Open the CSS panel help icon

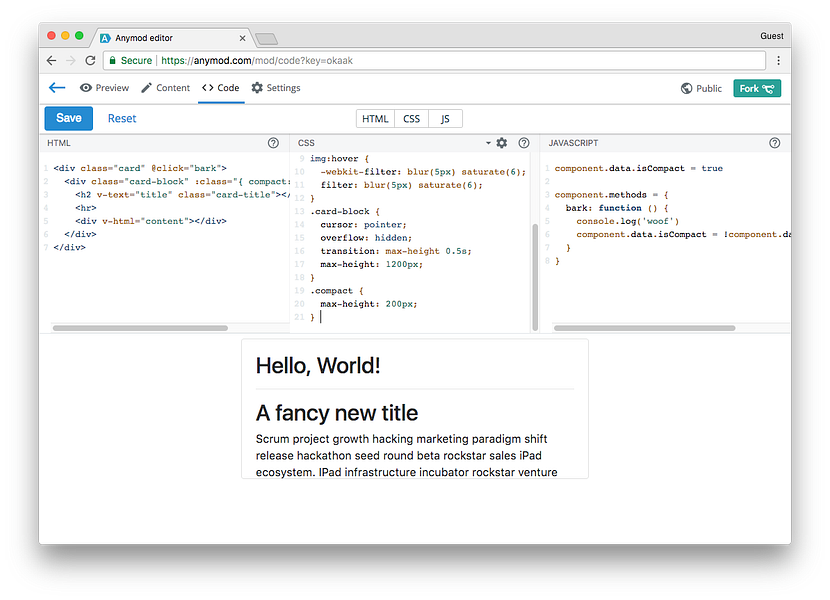point(524,143)
